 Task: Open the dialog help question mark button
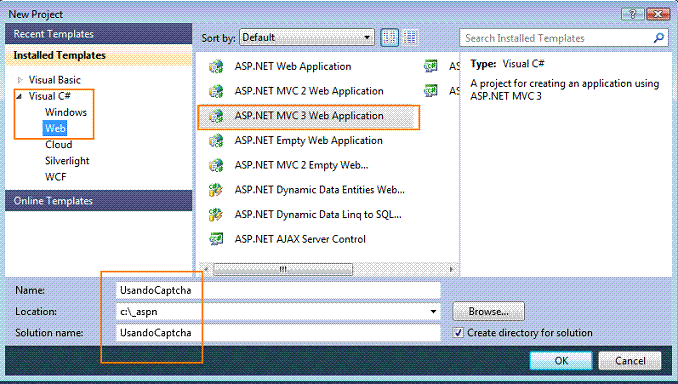coord(633,14)
